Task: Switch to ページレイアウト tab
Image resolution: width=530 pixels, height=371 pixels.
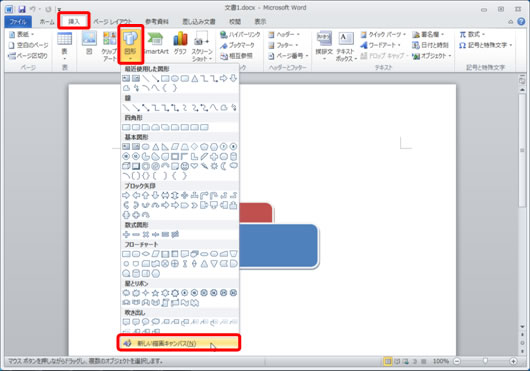Action: click(113, 22)
